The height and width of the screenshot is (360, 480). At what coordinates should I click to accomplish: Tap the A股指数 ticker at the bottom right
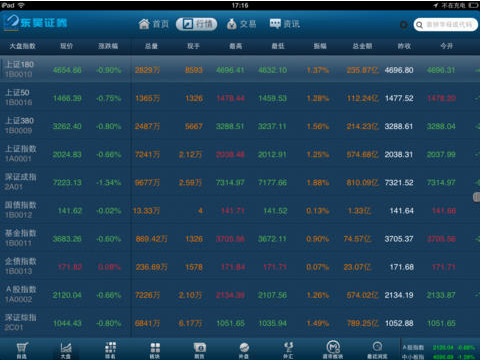click(439, 348)
